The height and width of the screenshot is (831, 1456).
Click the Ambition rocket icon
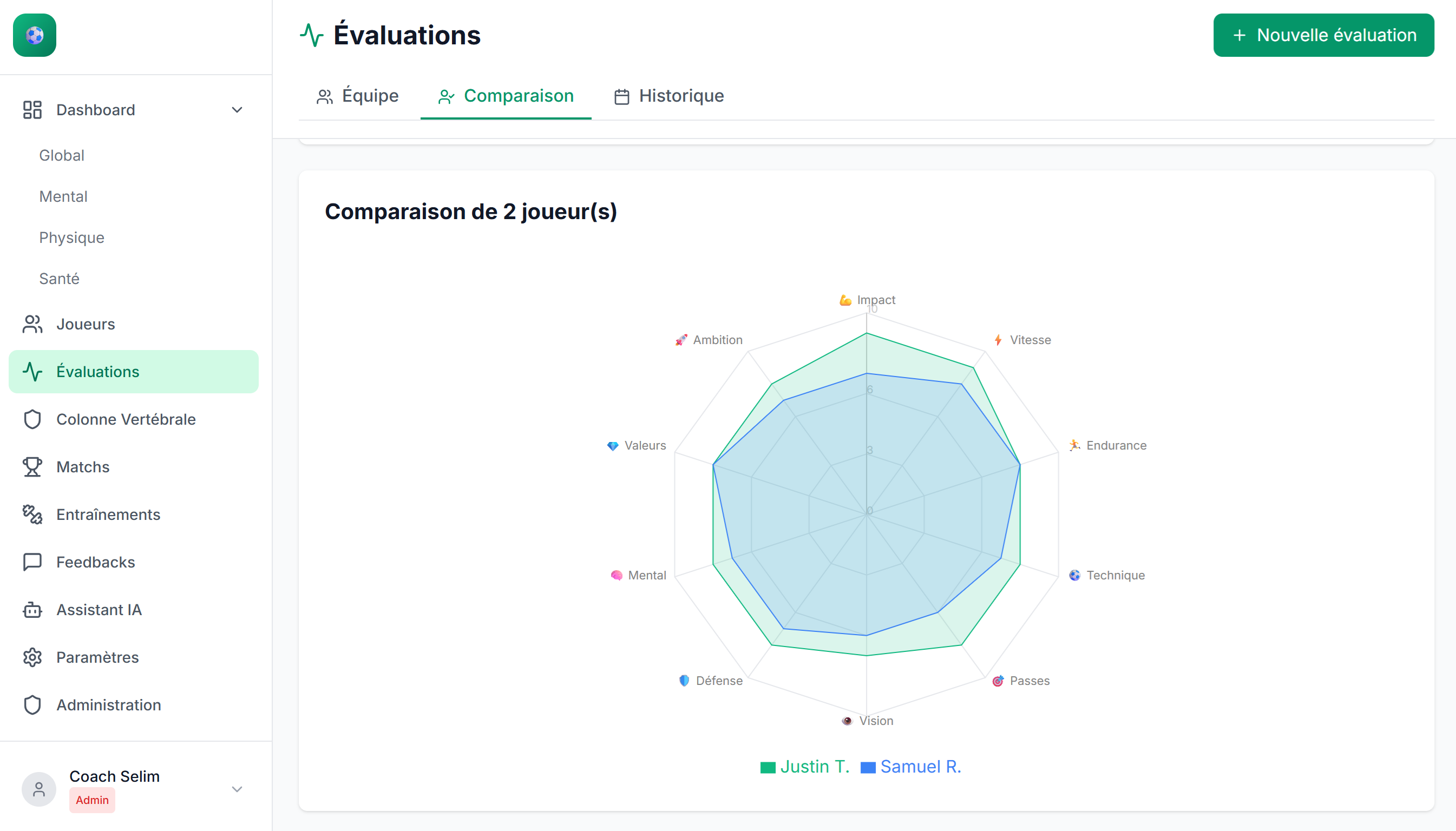(681, 340)
